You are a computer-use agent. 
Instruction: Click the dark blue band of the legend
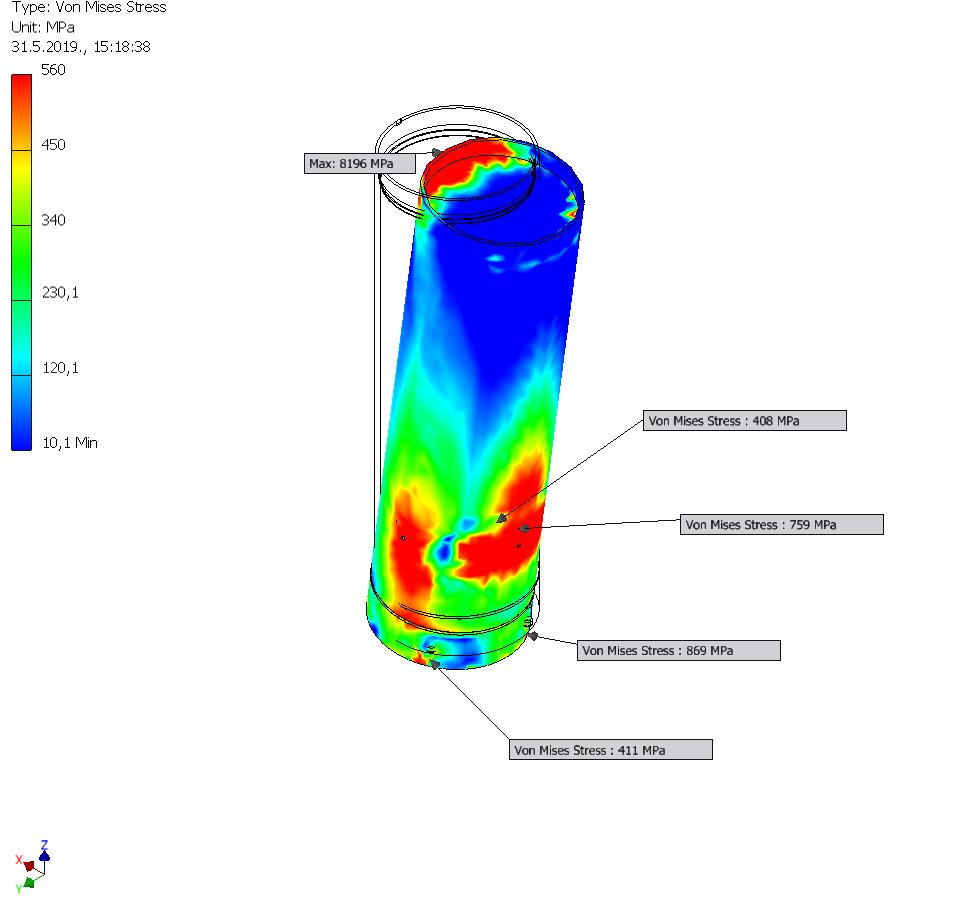pyautogui.click(x=21, y=420)
